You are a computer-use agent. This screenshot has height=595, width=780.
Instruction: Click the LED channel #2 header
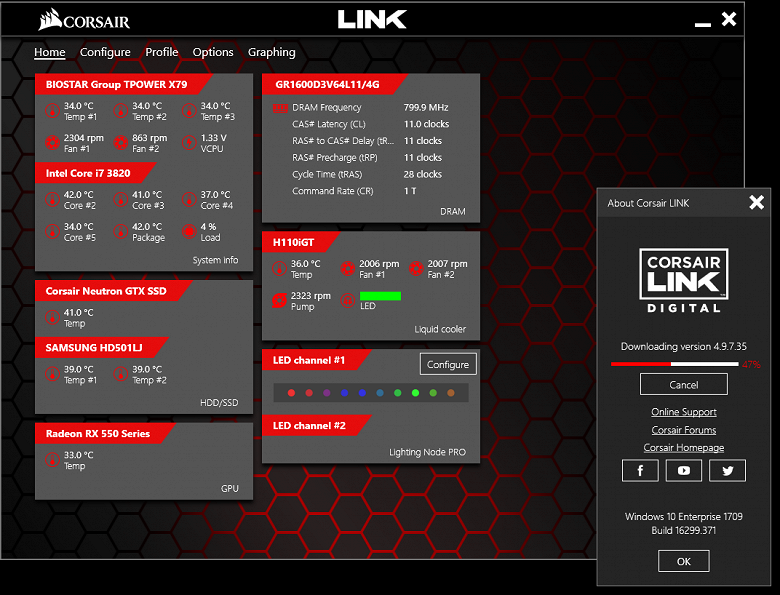tap(316, 426)
